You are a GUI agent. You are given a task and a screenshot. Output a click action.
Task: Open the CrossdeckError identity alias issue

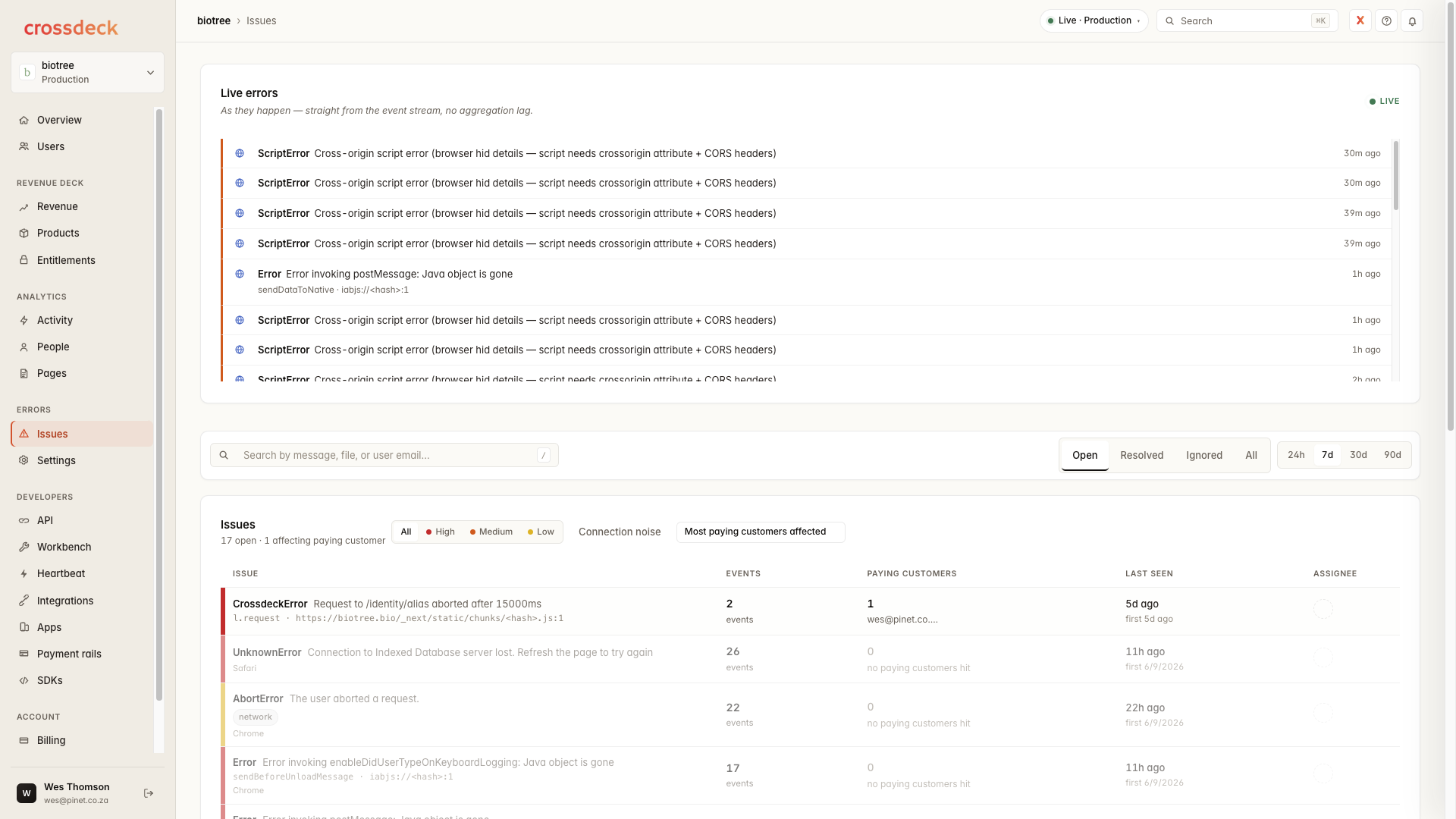click(810, 611)
